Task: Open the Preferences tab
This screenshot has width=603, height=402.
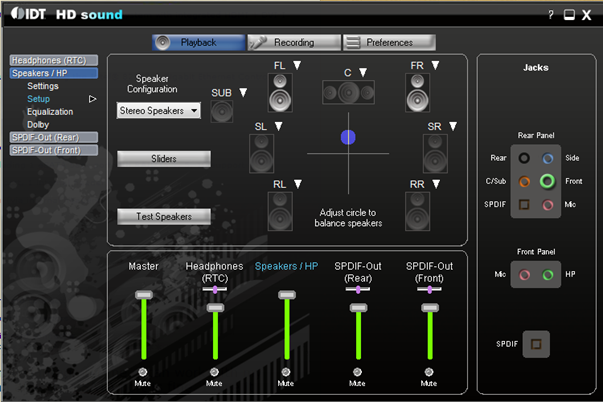Action: [389, 42]
